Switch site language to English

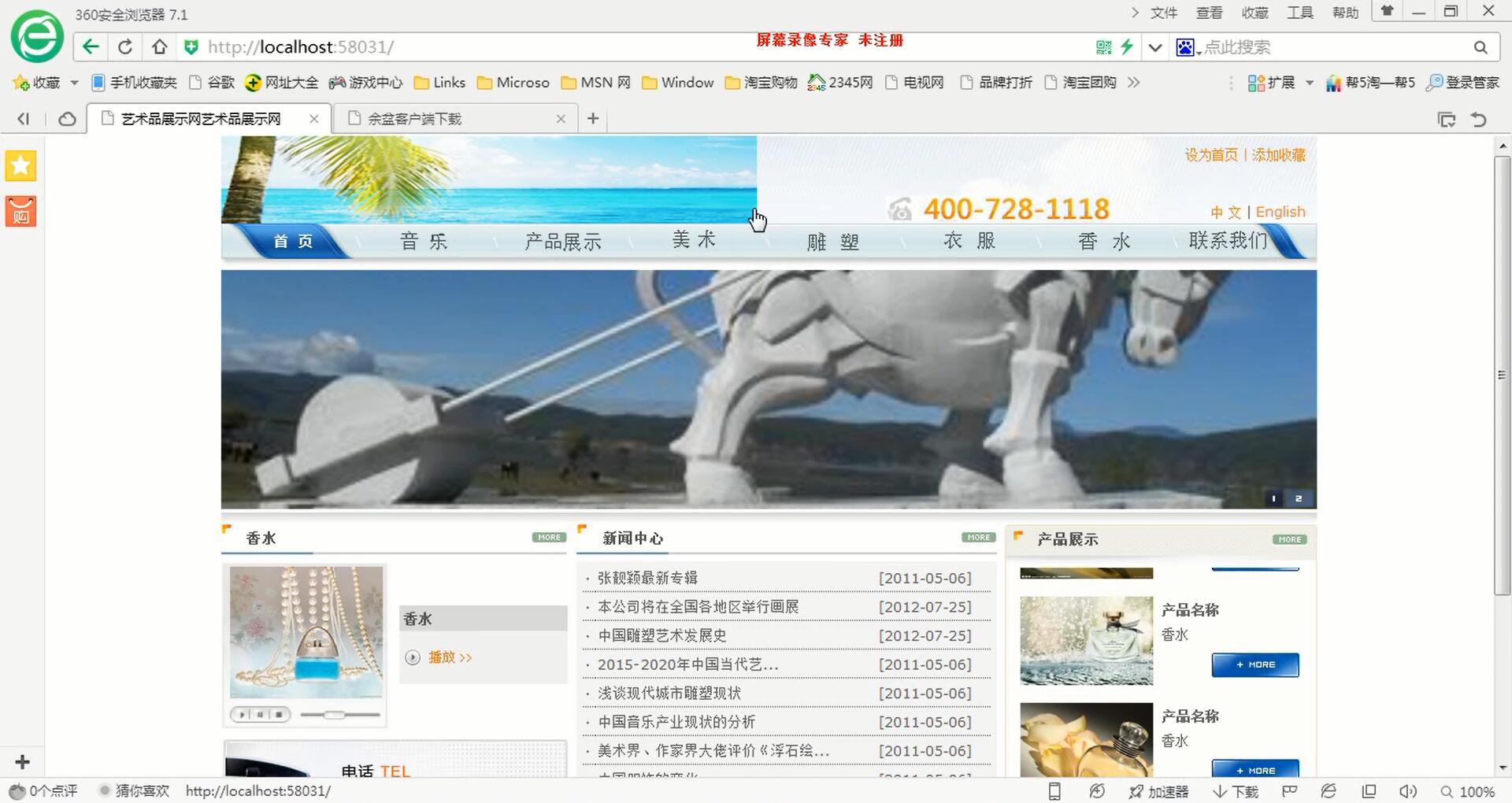(x=1280, y=212)
